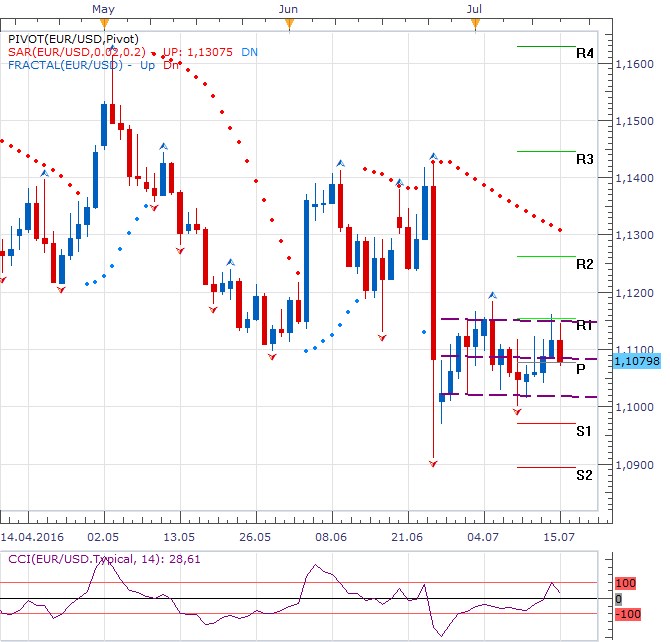Click the pivot P level label
This screenshot has width=670, height=642.
581,369
